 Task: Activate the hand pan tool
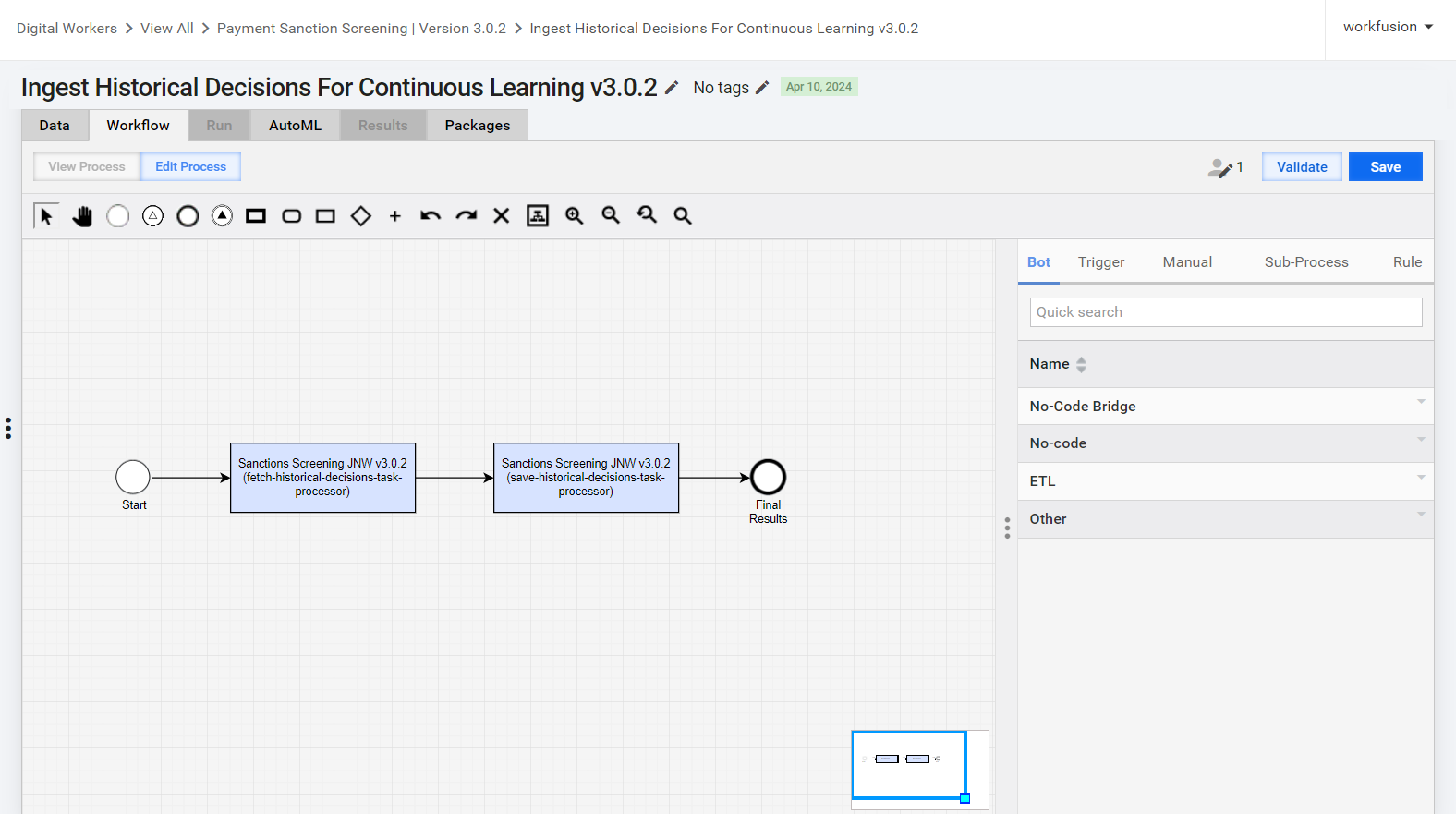[82, 215]
